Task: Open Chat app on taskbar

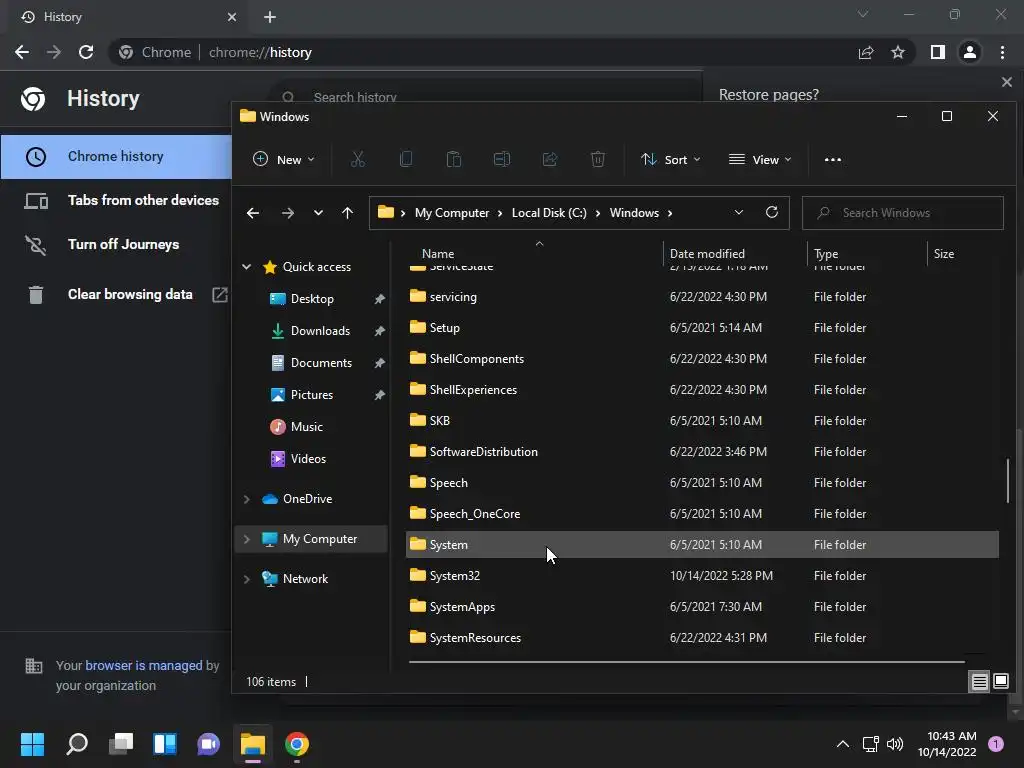Action: coord(208,744)
